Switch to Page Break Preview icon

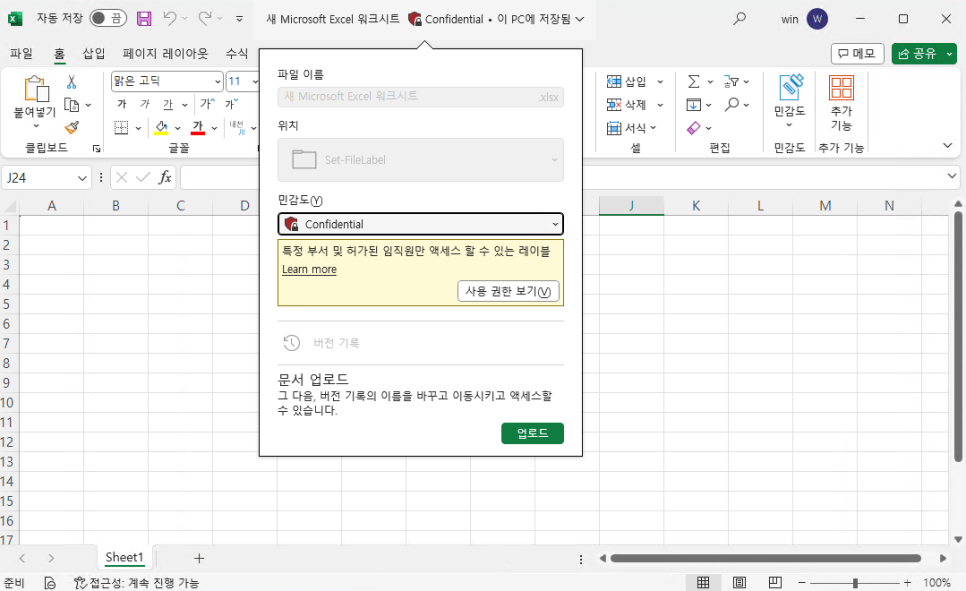pos(775,582)
